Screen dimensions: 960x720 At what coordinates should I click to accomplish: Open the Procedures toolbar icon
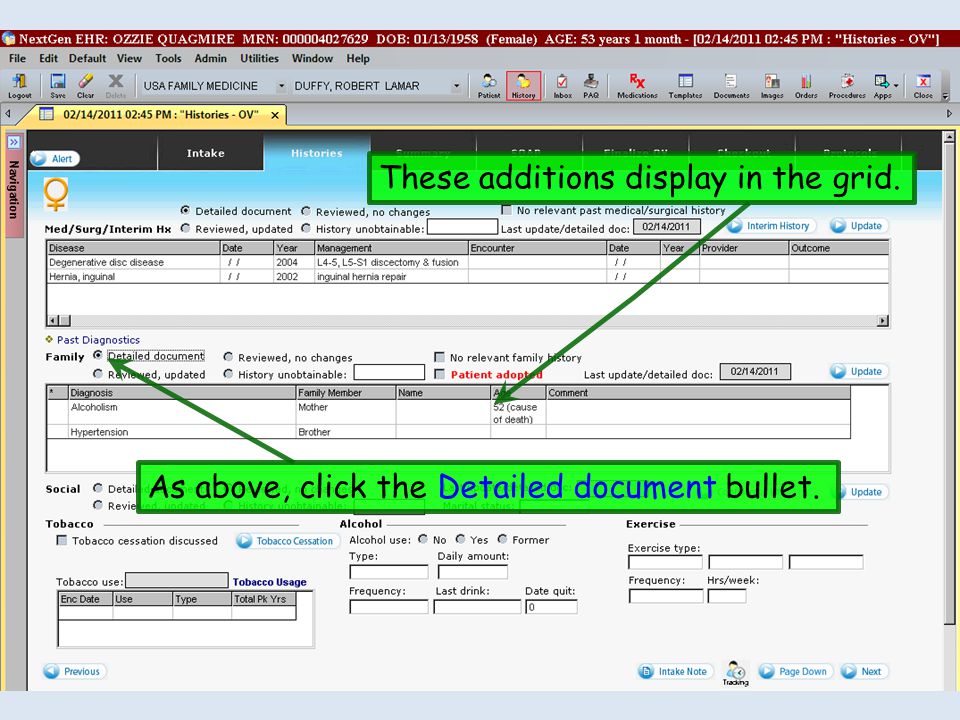point(847,86)
